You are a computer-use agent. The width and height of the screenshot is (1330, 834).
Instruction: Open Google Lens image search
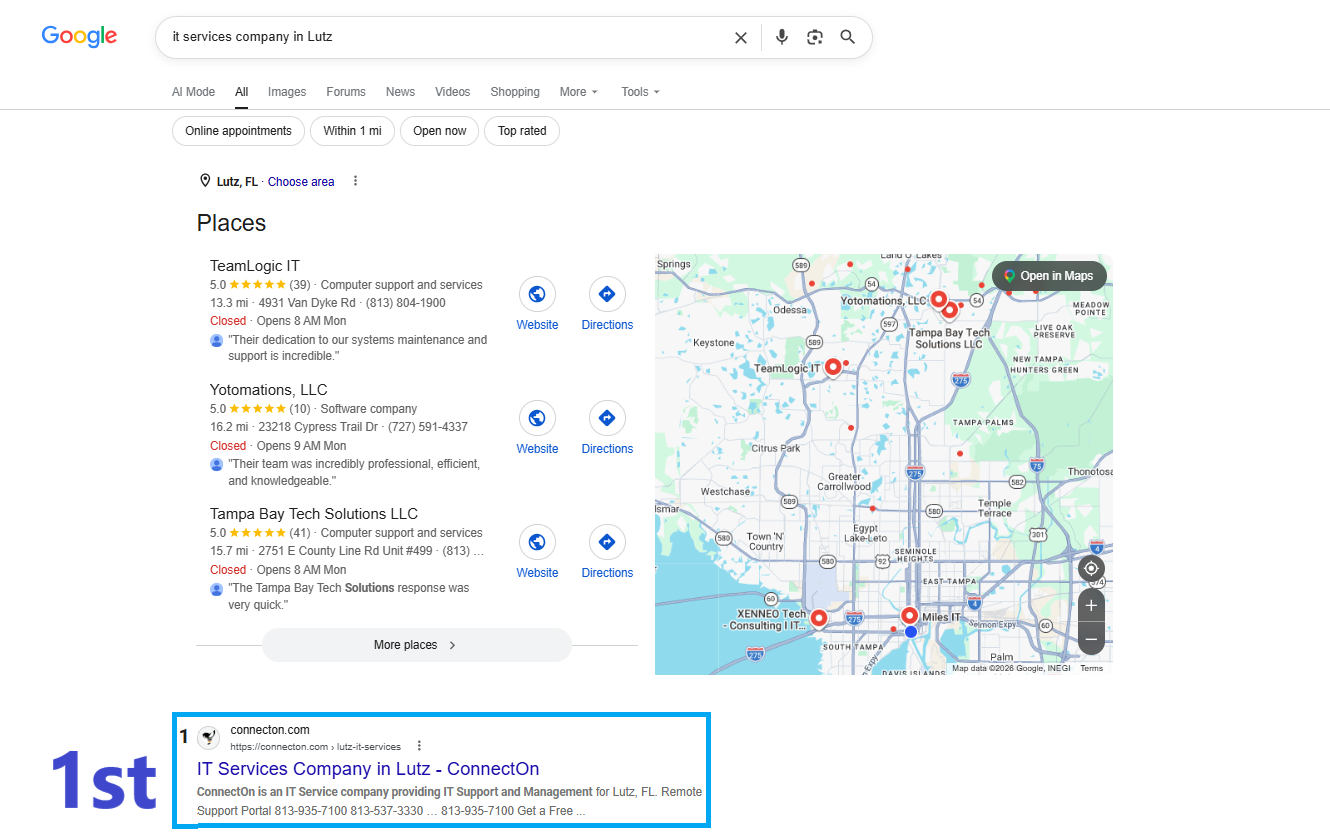click(815, 37)
